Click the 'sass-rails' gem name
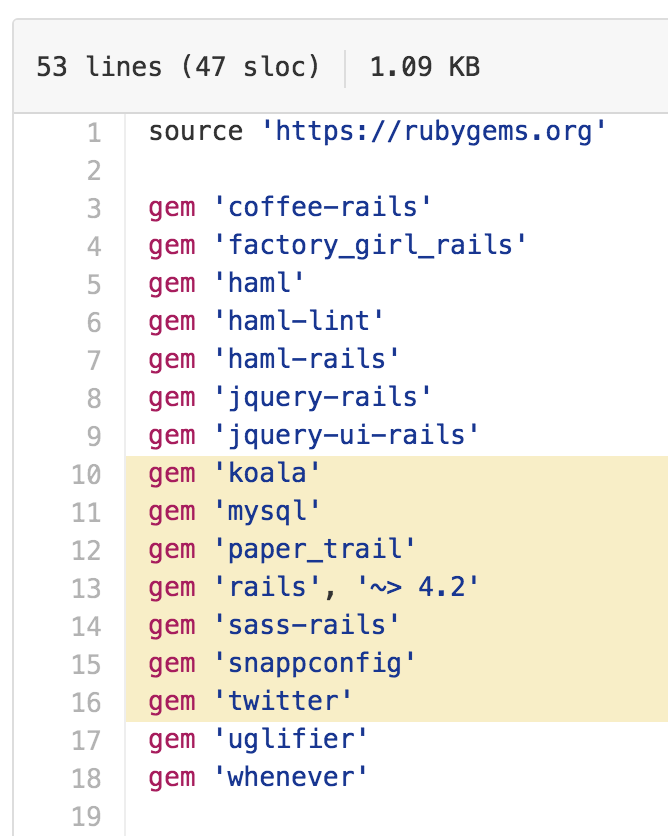The image size is (668, 836). [307, 625]
